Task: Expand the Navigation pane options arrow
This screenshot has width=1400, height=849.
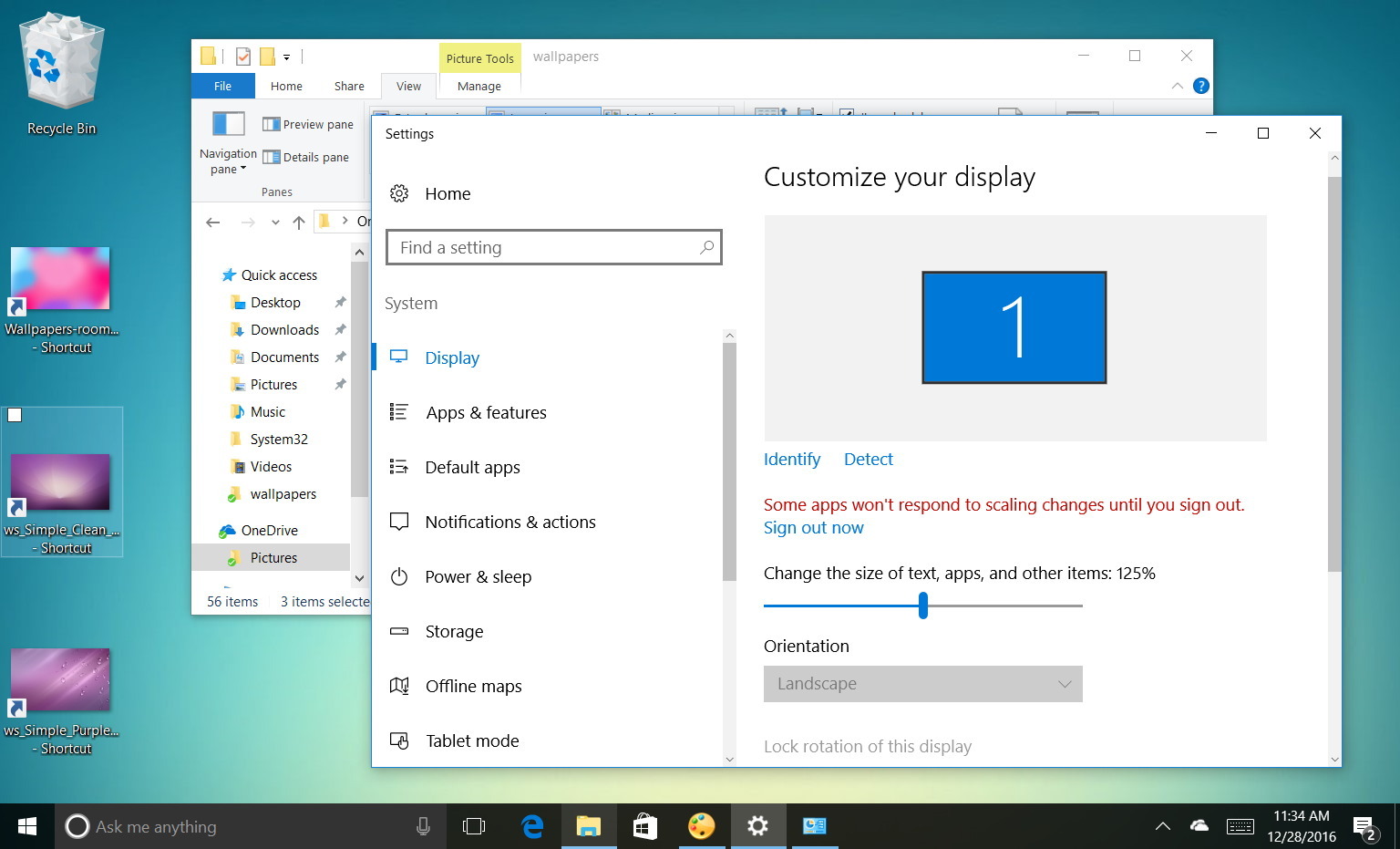Action: click(x=242, y=169)
